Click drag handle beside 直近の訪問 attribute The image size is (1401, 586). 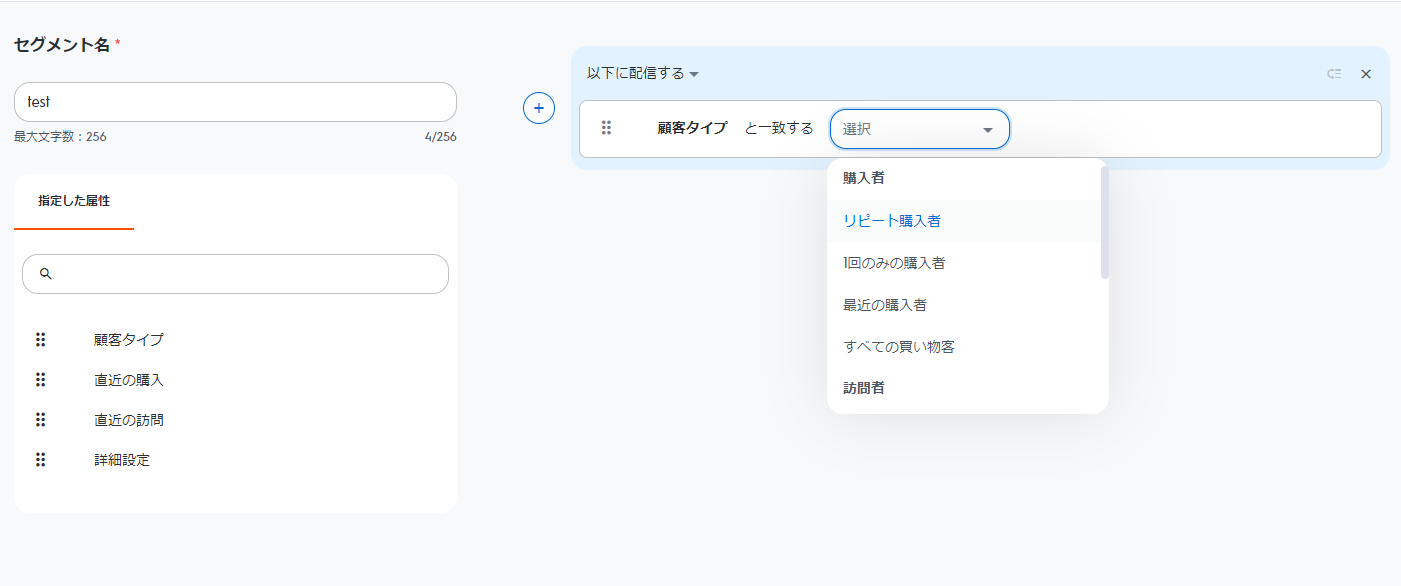(x=41, y=420)
